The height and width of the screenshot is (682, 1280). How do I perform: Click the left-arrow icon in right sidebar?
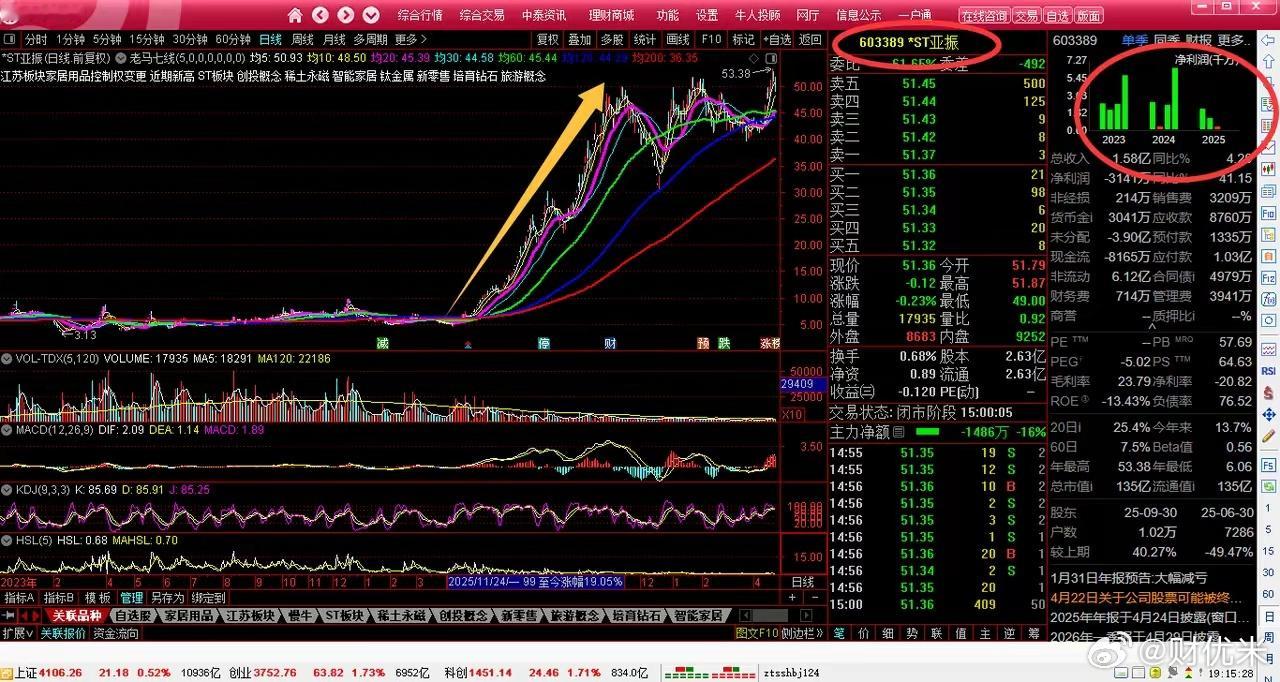(x=1269, y=40)
